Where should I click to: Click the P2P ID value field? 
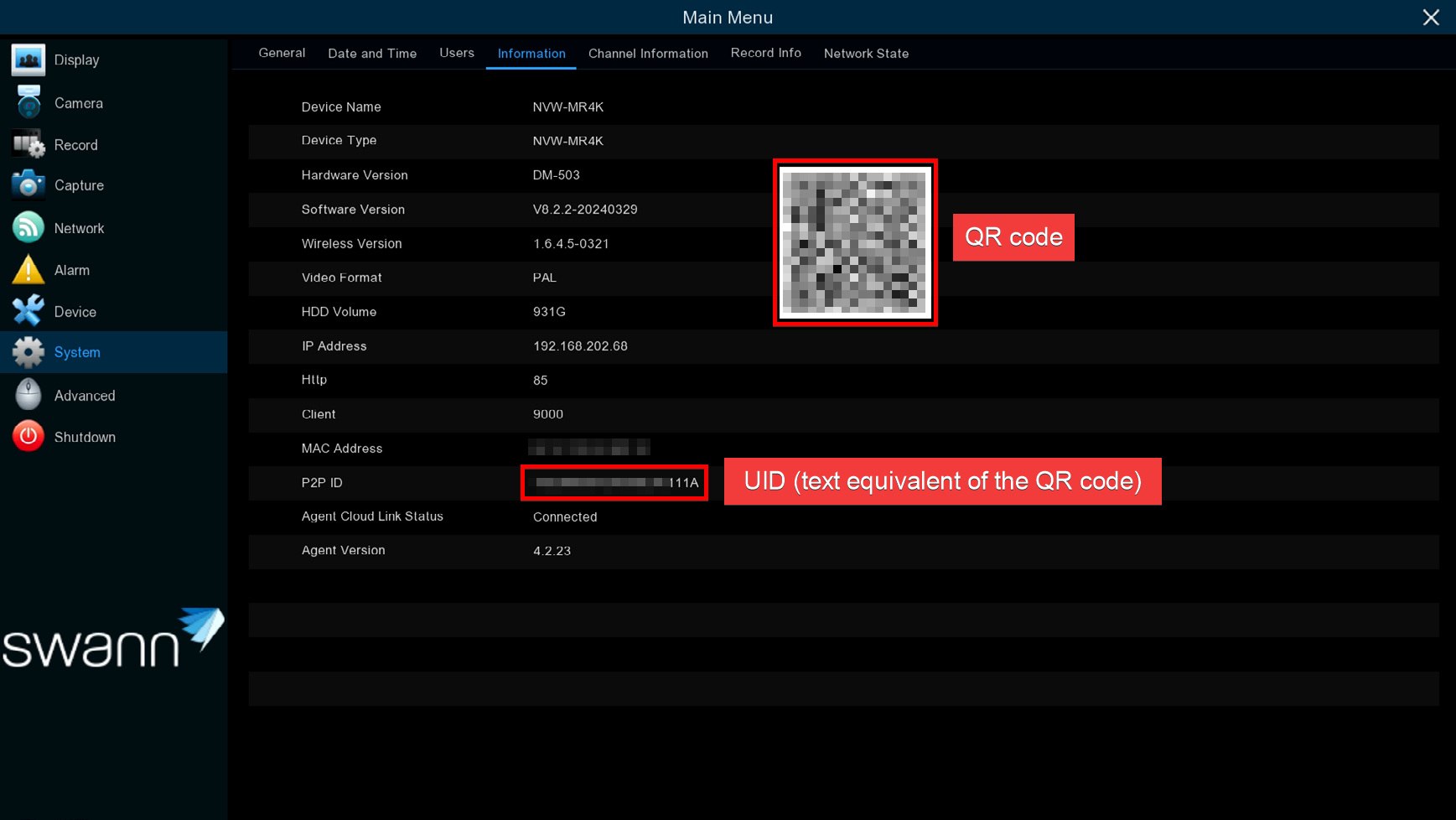614,483
